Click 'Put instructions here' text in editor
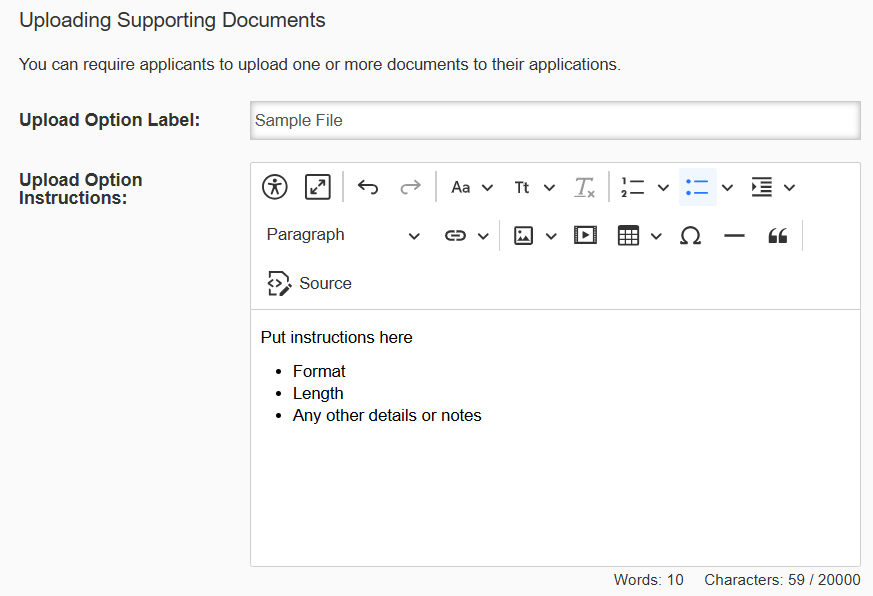The image size is (873, 596). coord(336,338)
